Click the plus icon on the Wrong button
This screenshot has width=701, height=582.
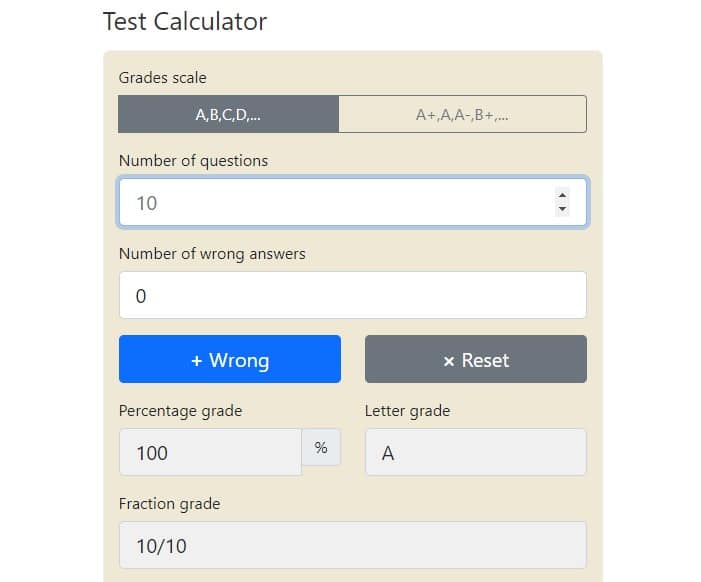pos(197,361)
